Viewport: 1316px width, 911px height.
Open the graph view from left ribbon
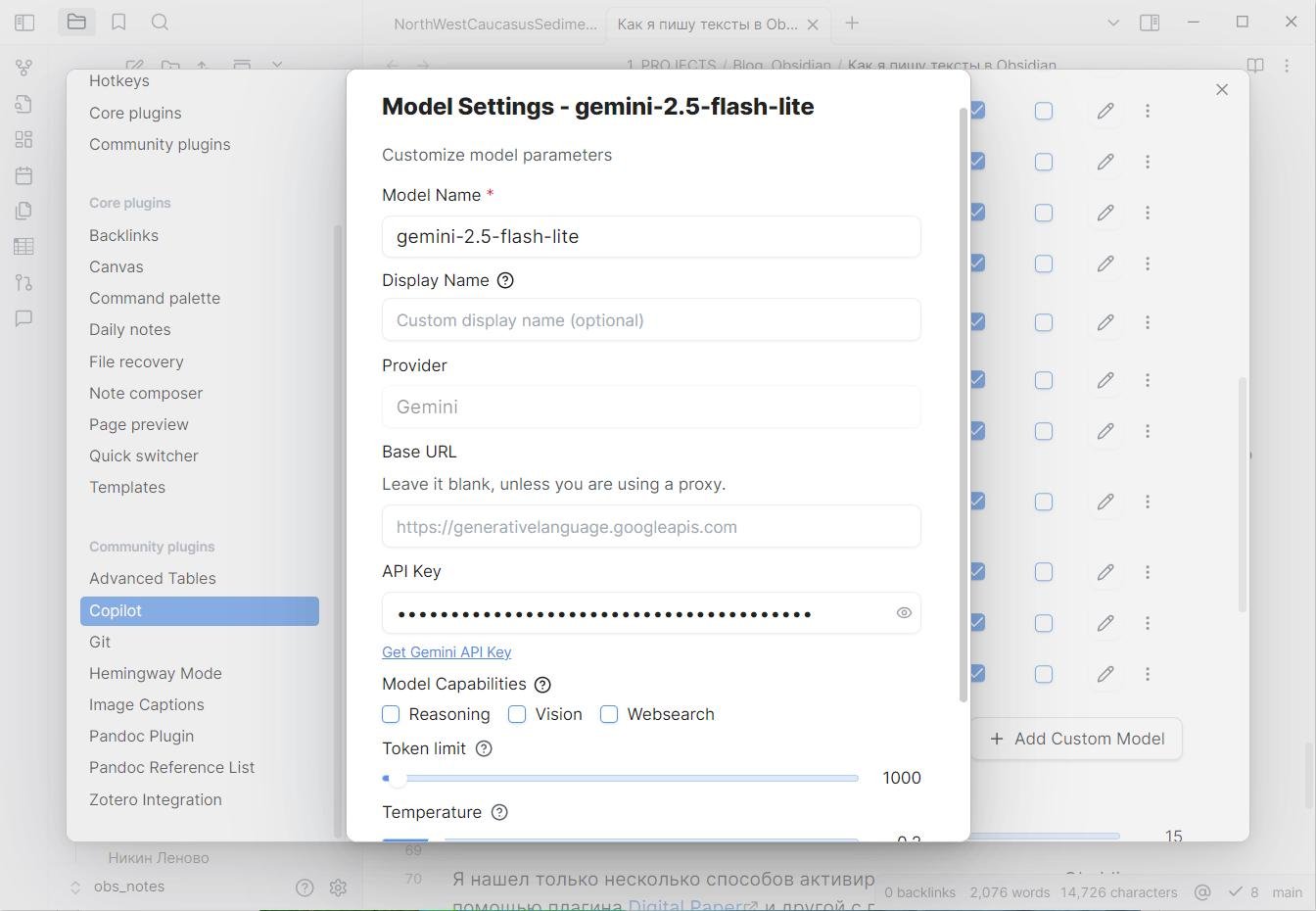[x=23, y=67]
